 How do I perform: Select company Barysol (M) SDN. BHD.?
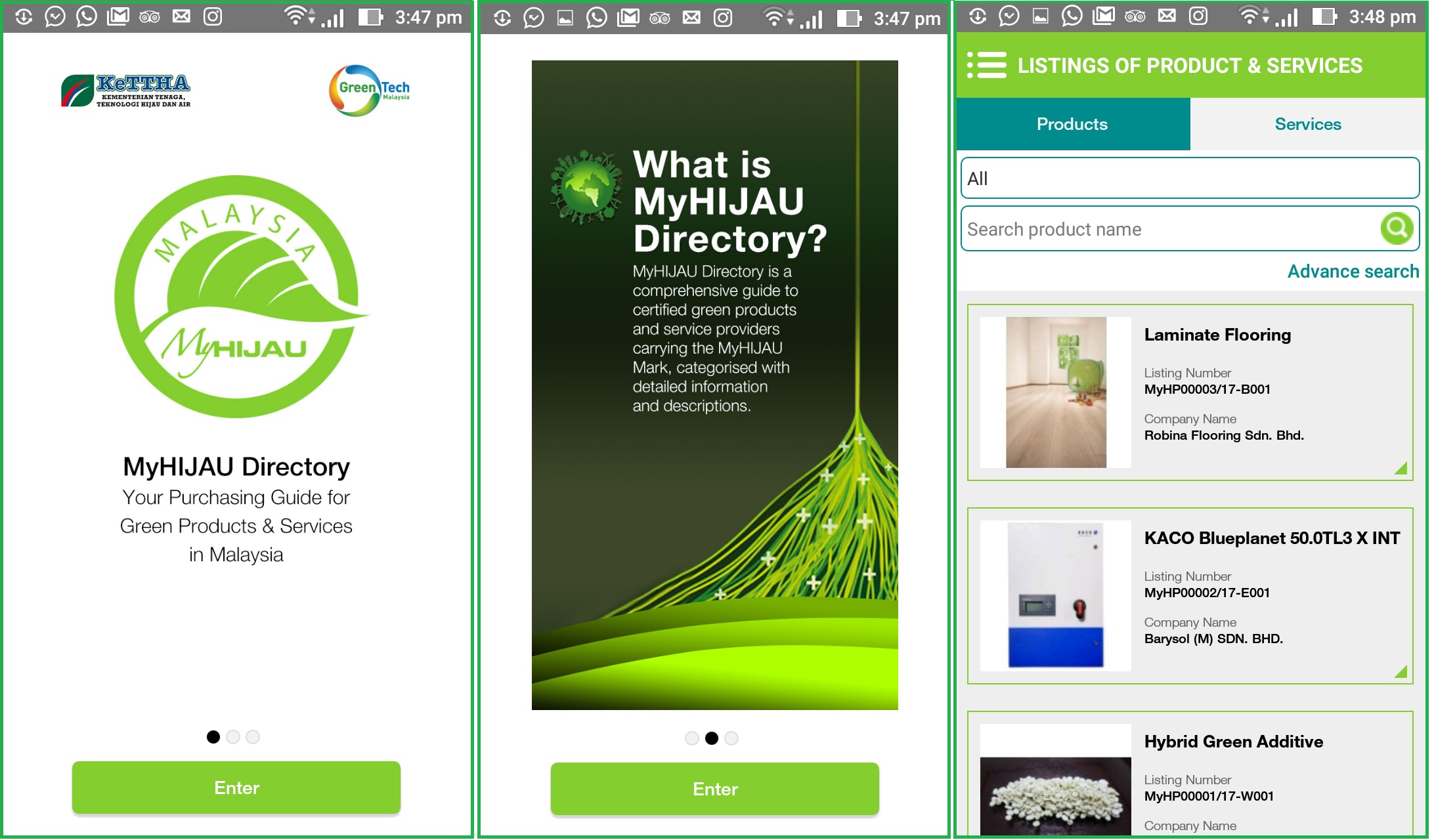pos(1213,639)
